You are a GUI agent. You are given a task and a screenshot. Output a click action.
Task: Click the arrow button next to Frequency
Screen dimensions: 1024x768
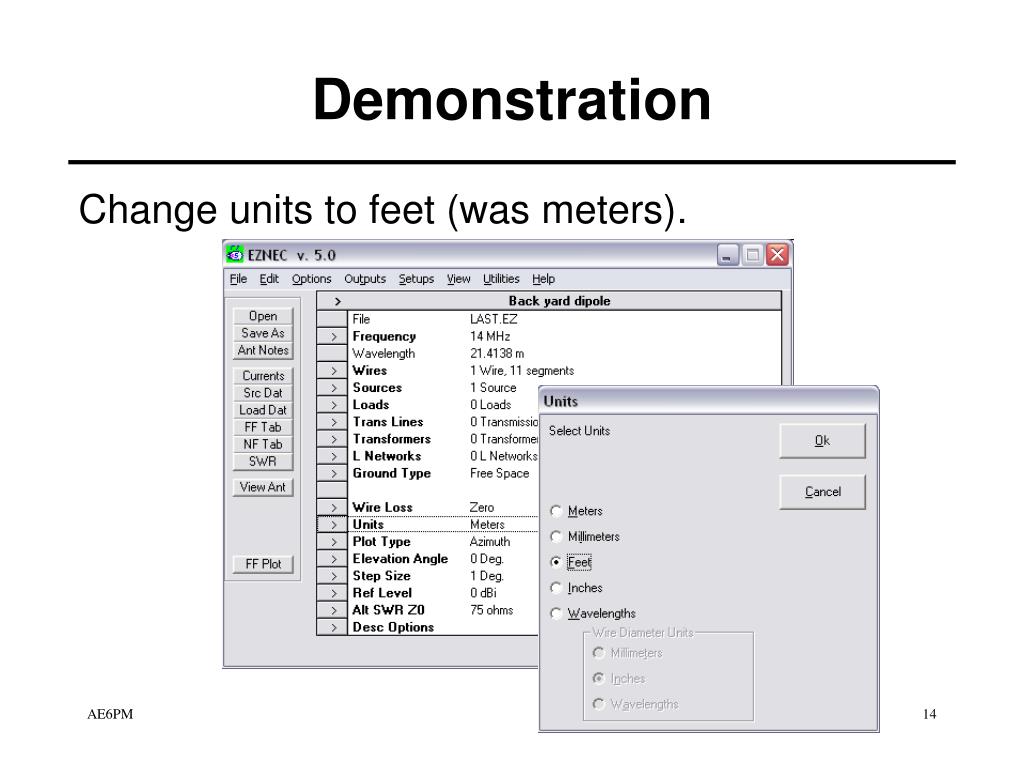[332, 336]
